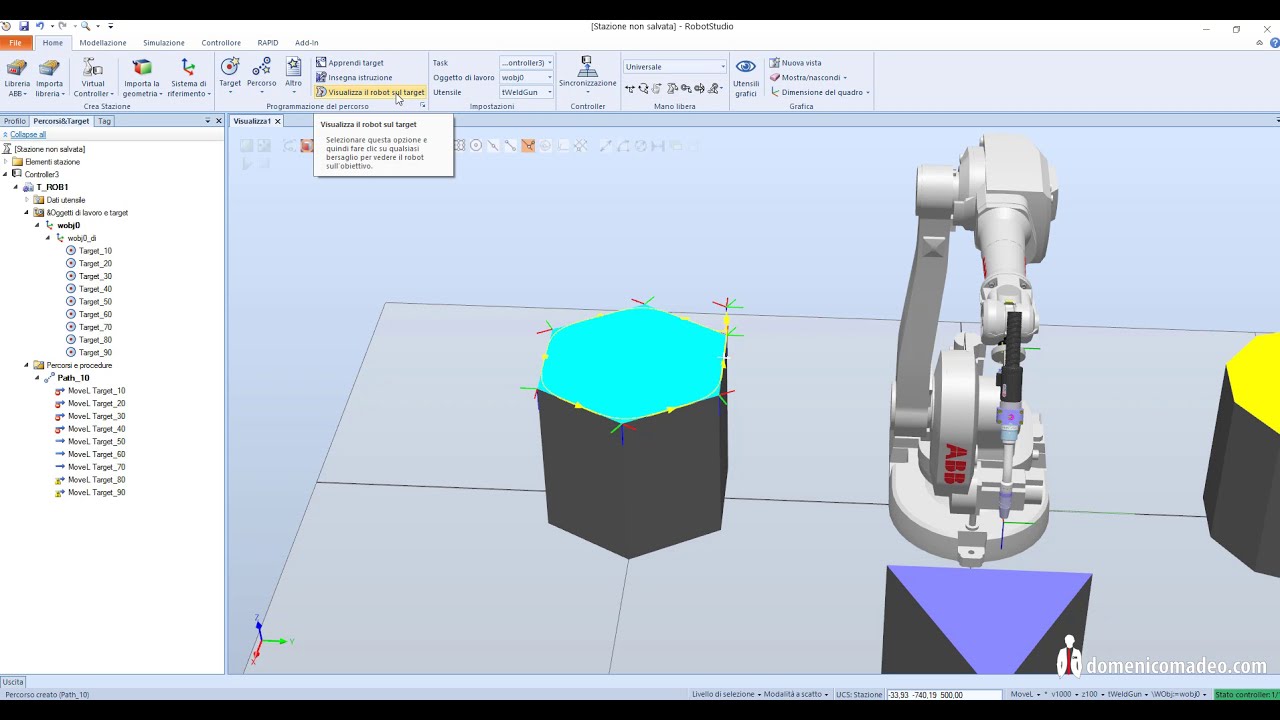Click the Nuova vista icon
The height and width of the screenshot is (720, 1280).
coord(800,62)
